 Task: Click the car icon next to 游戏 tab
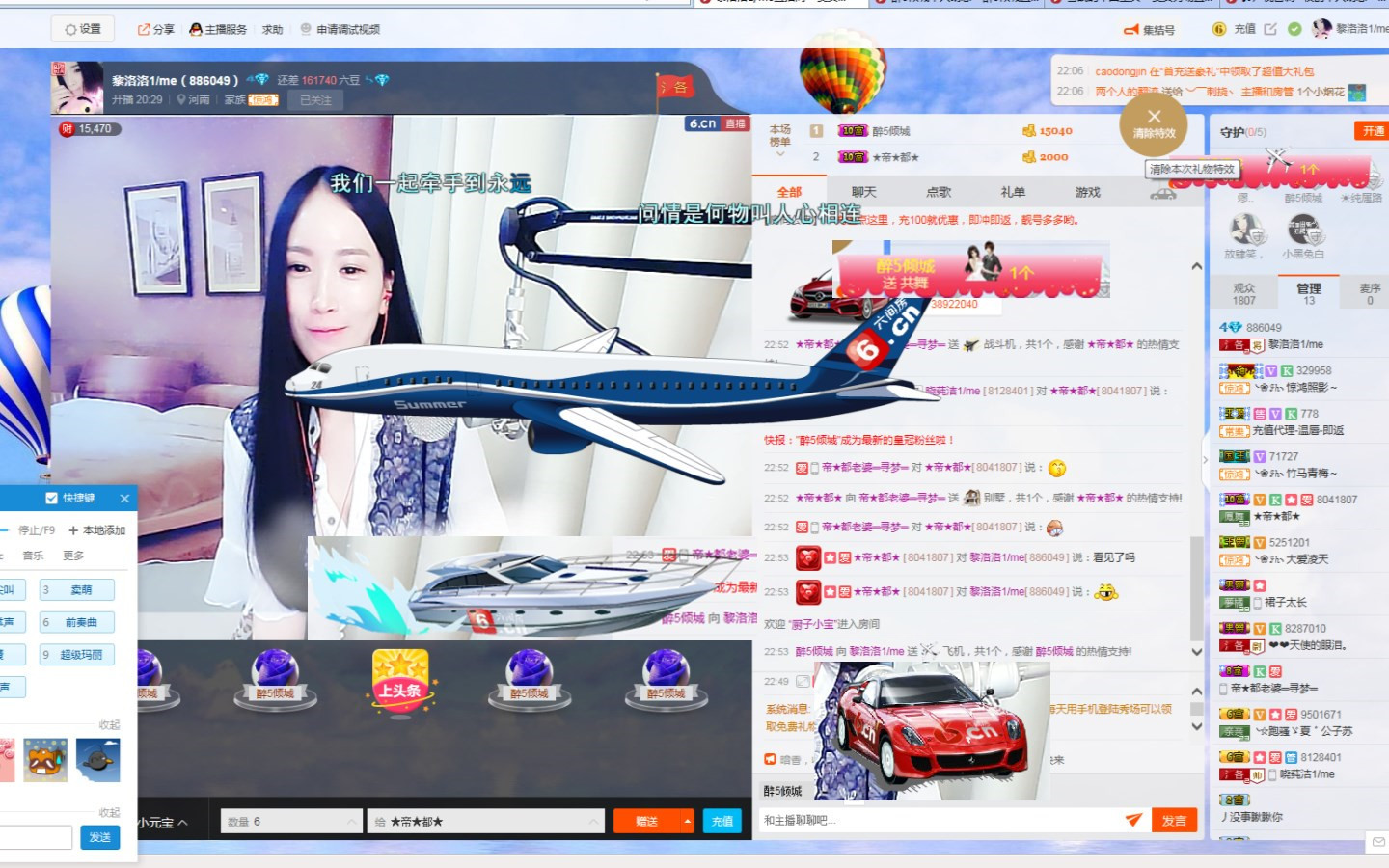(1163, 193)
